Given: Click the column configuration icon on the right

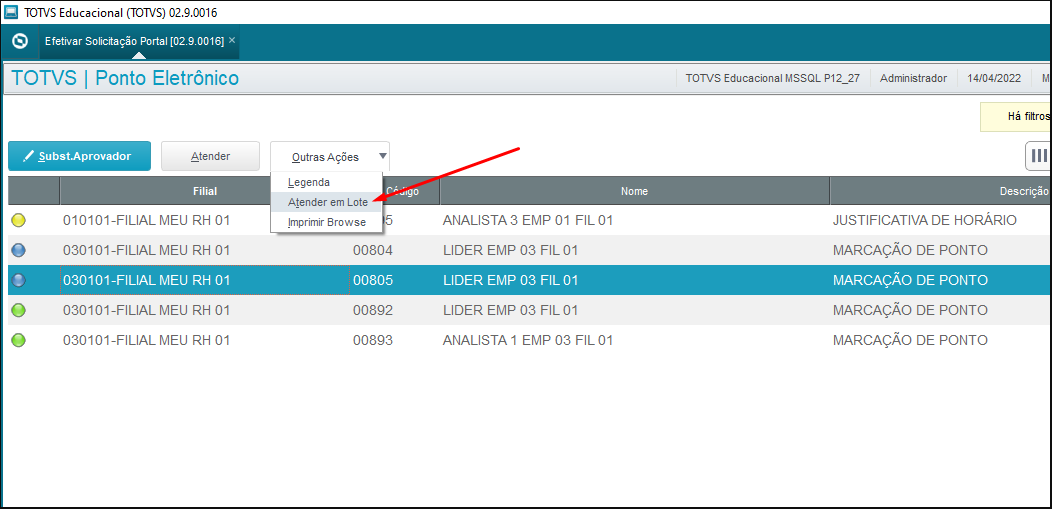Looking at the screenshot, I should [1039, 156].
